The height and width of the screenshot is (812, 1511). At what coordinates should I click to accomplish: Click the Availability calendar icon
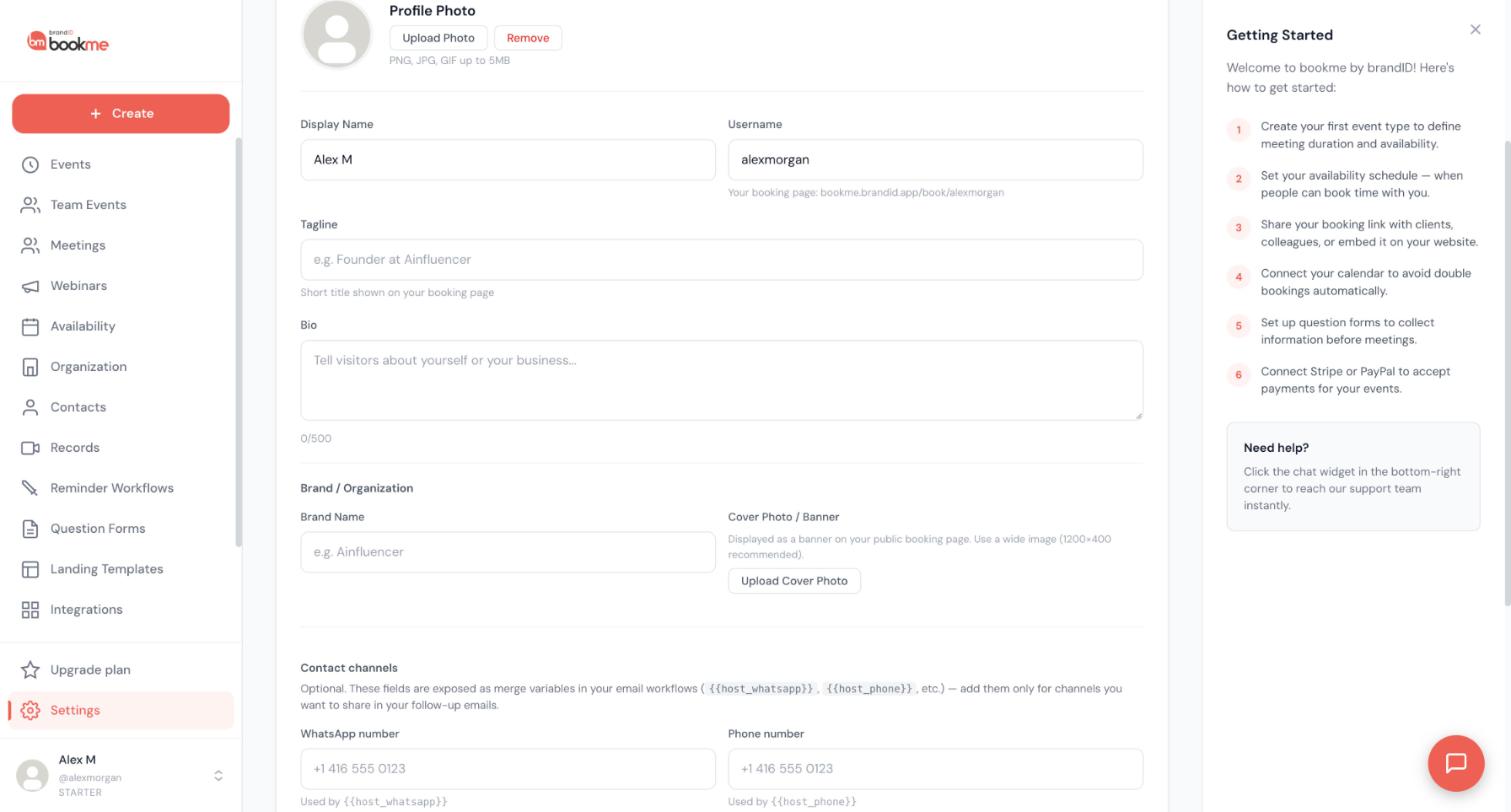point(30,326)
